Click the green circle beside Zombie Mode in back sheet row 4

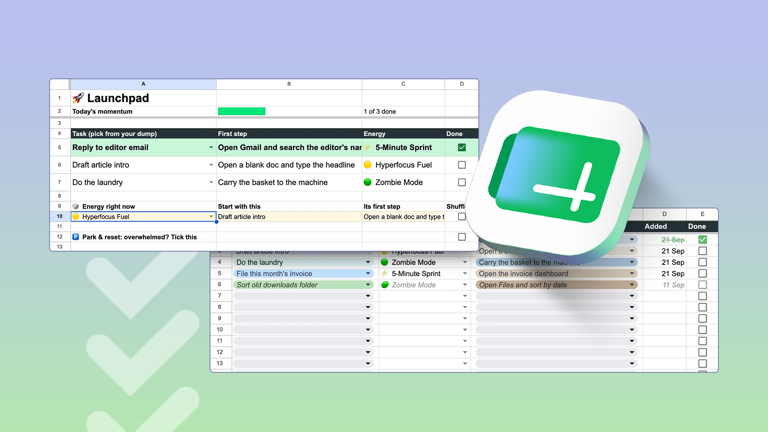click(x=384, y=263)
